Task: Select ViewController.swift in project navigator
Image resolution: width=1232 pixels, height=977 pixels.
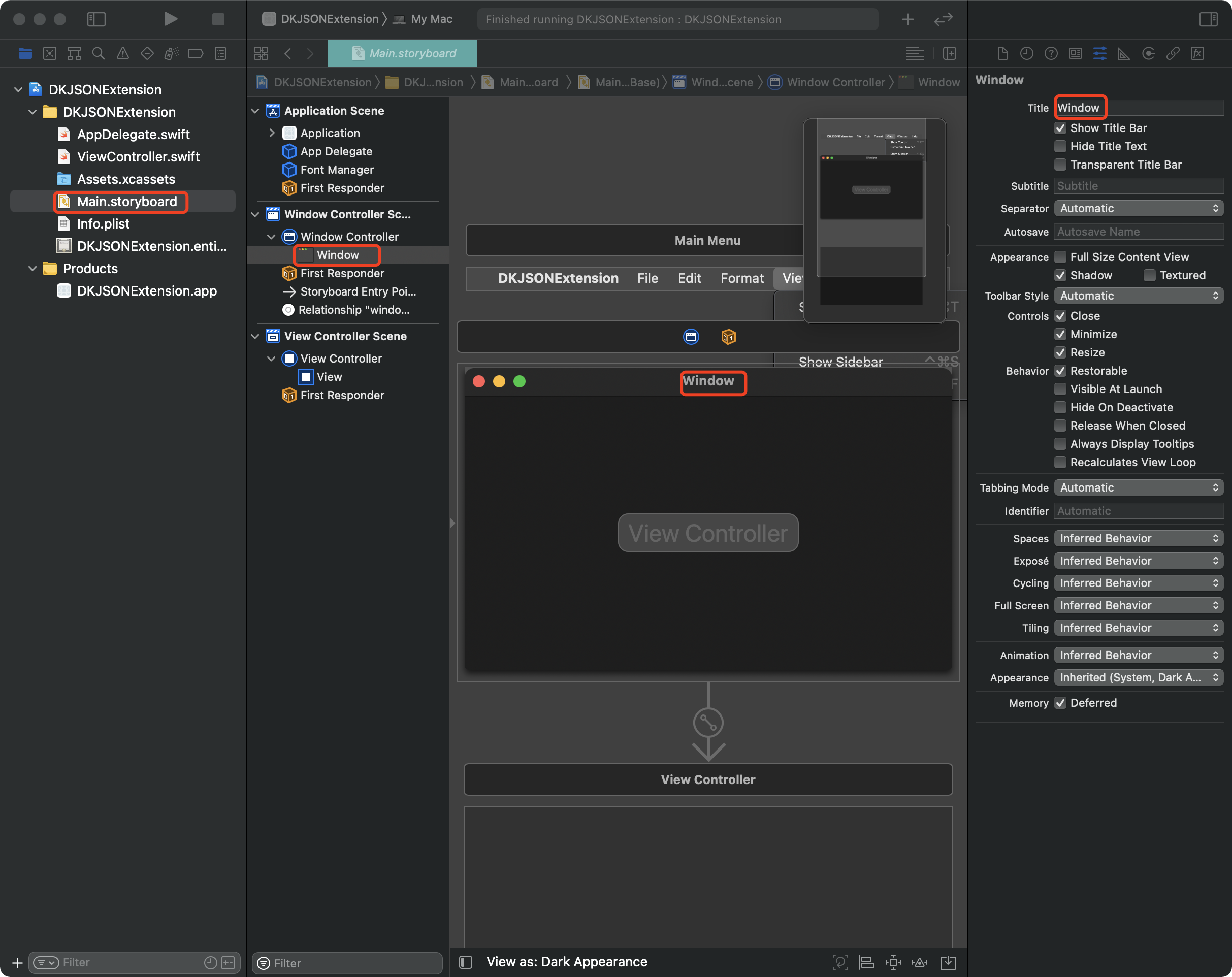Action: [138, 156]
